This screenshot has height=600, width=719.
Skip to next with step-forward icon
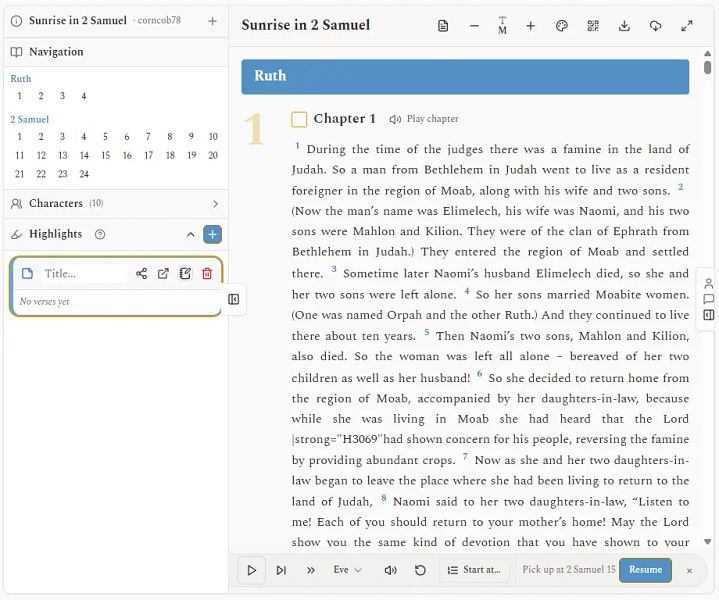[281, 570]
